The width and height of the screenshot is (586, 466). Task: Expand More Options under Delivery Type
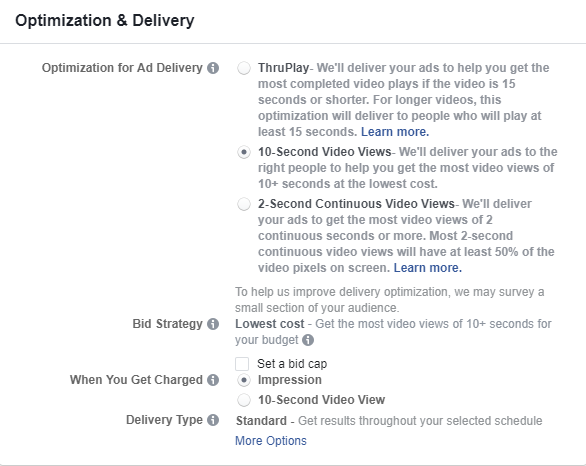click(271, 441)
